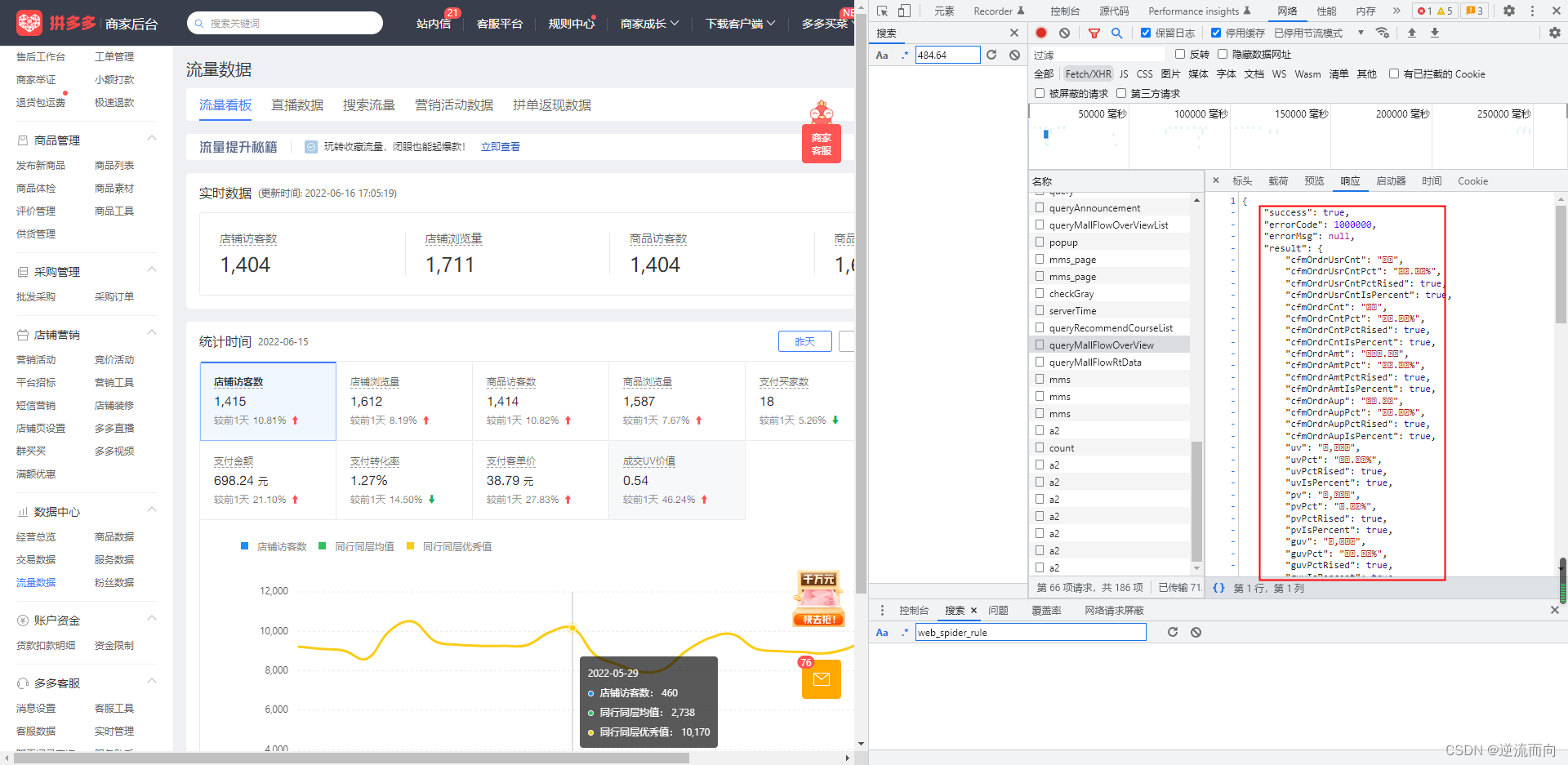Open the 营销活动数据 tab

[454, 105]
